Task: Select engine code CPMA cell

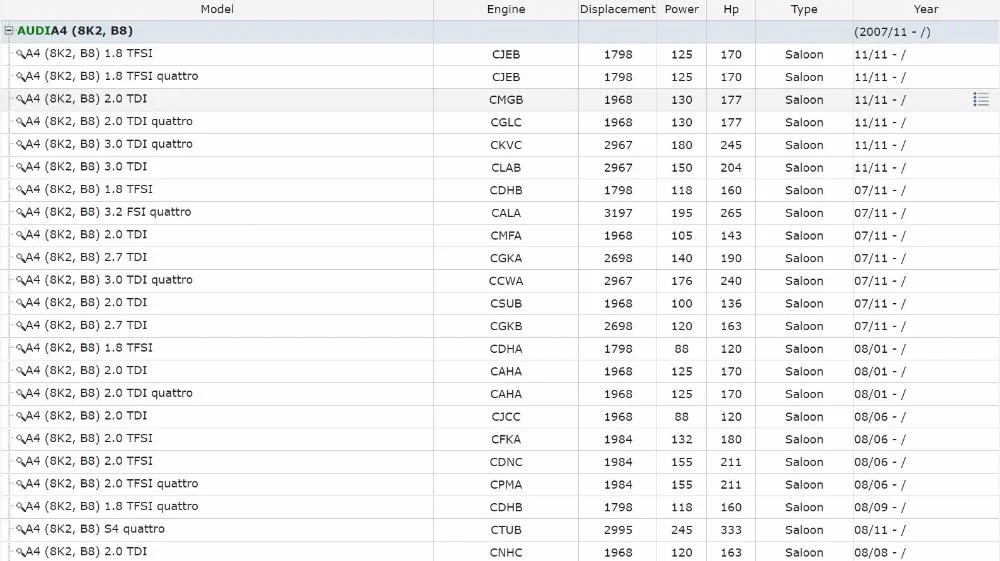Action: (506, 484)
